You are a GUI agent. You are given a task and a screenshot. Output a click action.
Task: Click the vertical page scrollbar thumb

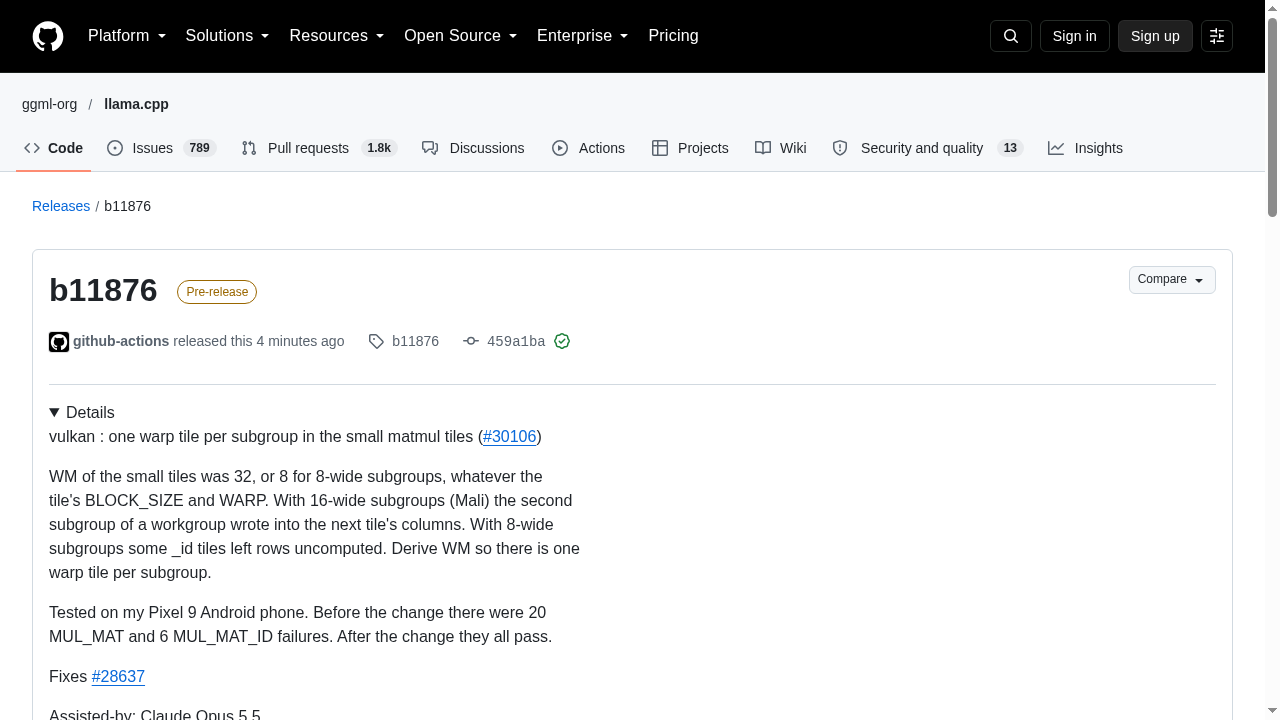coord(1272,116)
